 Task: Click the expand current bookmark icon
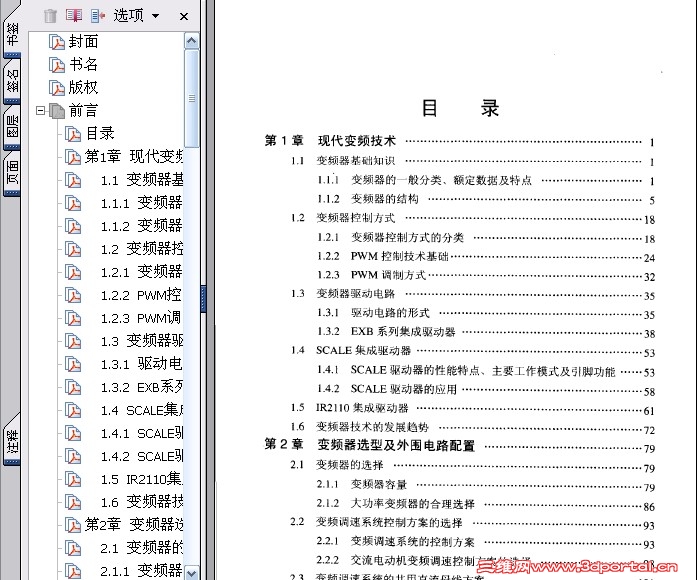pyautogui.click(x=97, y=16)
